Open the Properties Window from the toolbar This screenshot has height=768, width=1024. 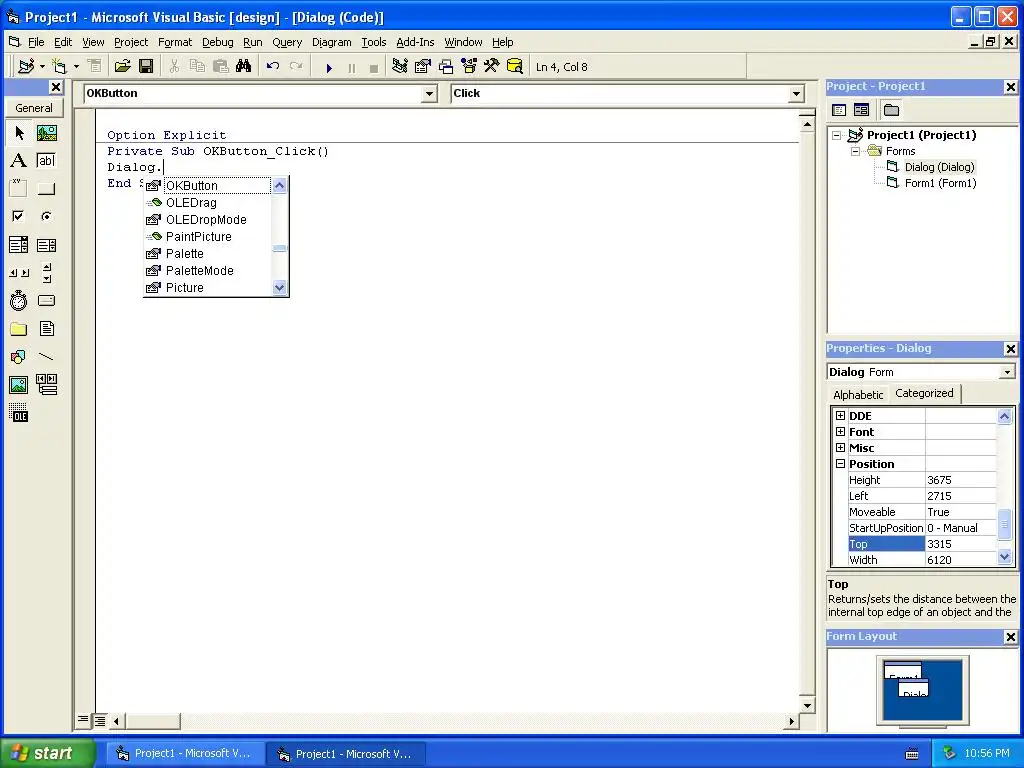(423, 66)
